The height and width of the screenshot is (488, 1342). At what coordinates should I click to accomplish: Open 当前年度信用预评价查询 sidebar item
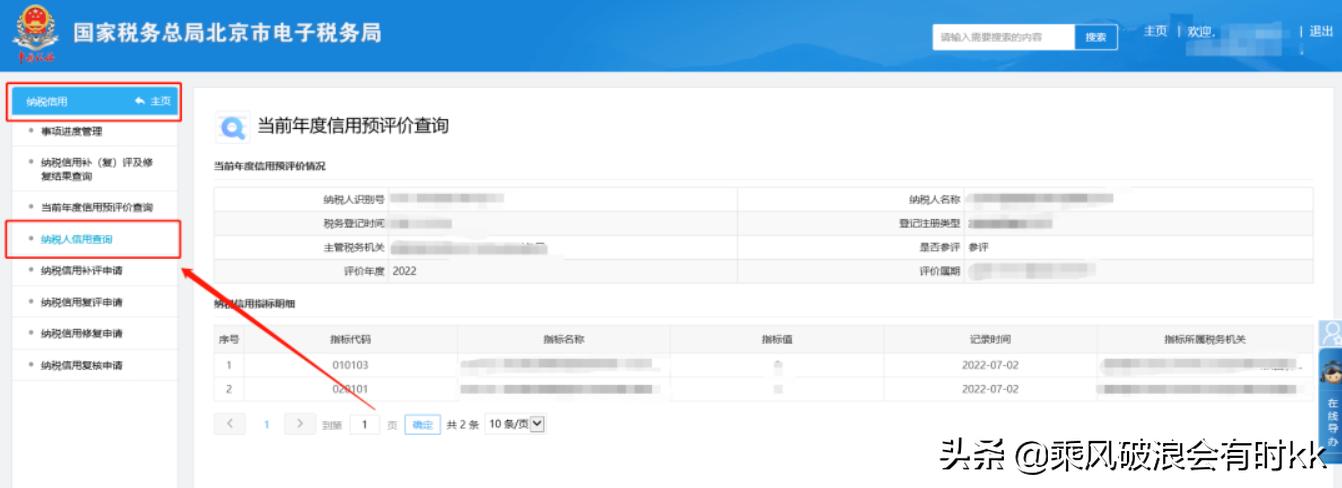tap(96, 207)
